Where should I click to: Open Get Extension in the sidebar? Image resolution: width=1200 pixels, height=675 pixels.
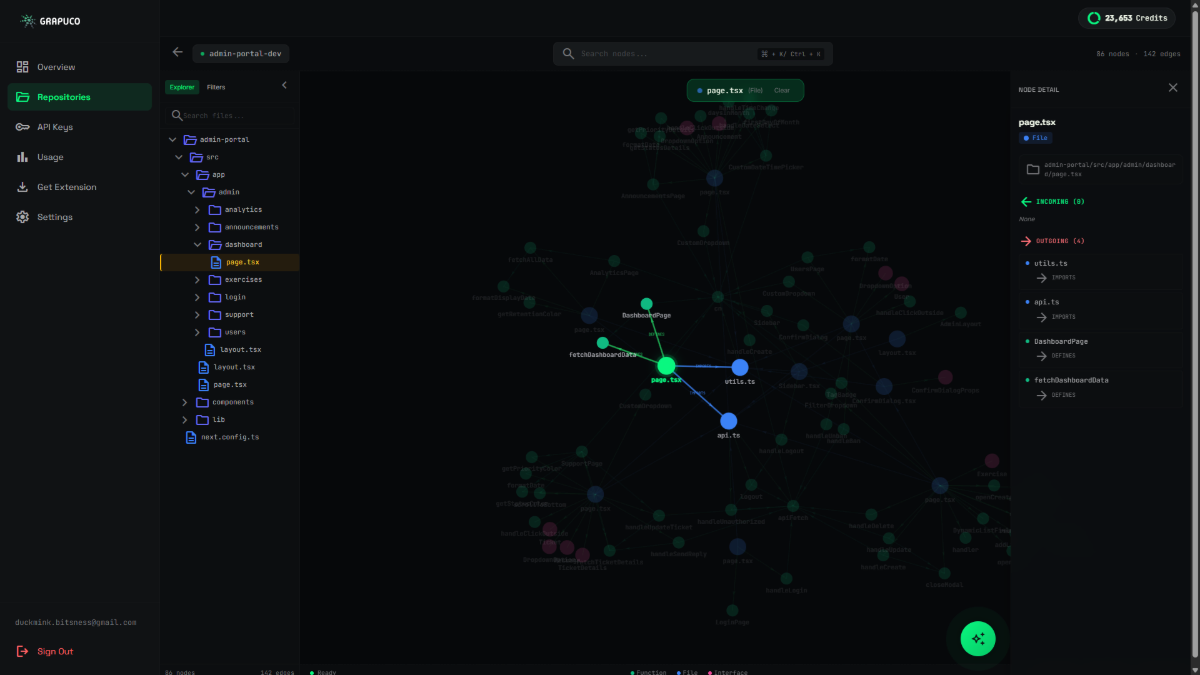pyautogui.click(x=80, y=187)
